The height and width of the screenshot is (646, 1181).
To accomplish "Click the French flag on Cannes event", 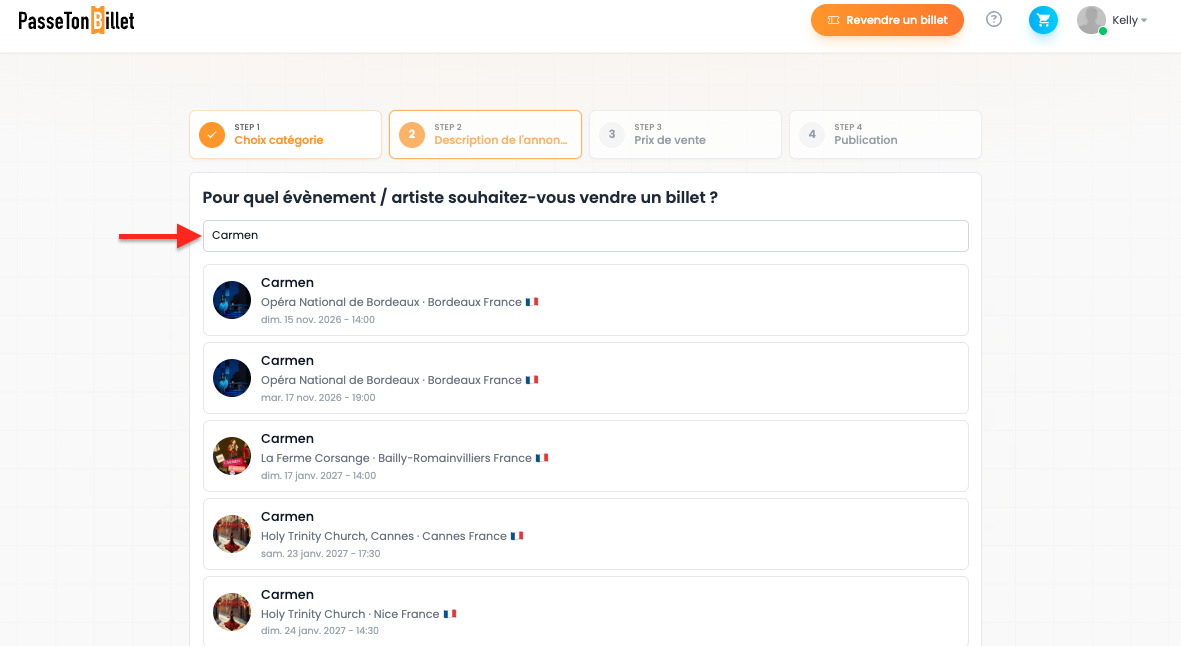I will point(517,536).
